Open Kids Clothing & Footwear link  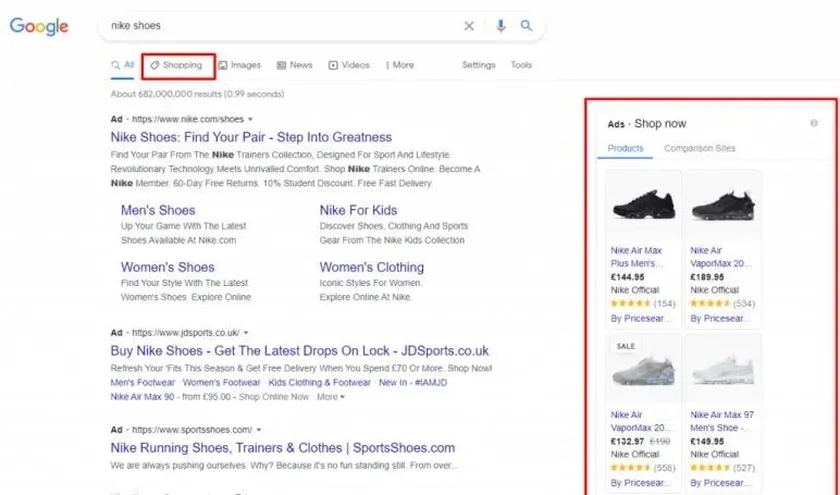(319, 382)
